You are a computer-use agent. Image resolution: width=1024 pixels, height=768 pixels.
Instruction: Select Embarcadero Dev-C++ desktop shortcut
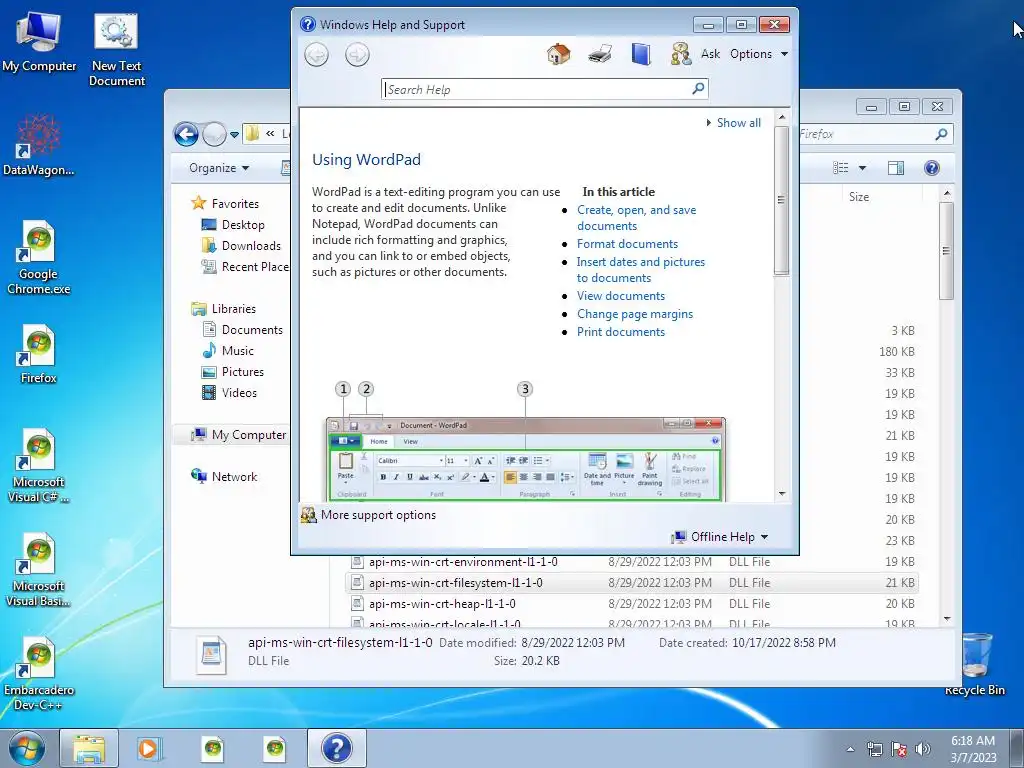(x=39, y=674)
